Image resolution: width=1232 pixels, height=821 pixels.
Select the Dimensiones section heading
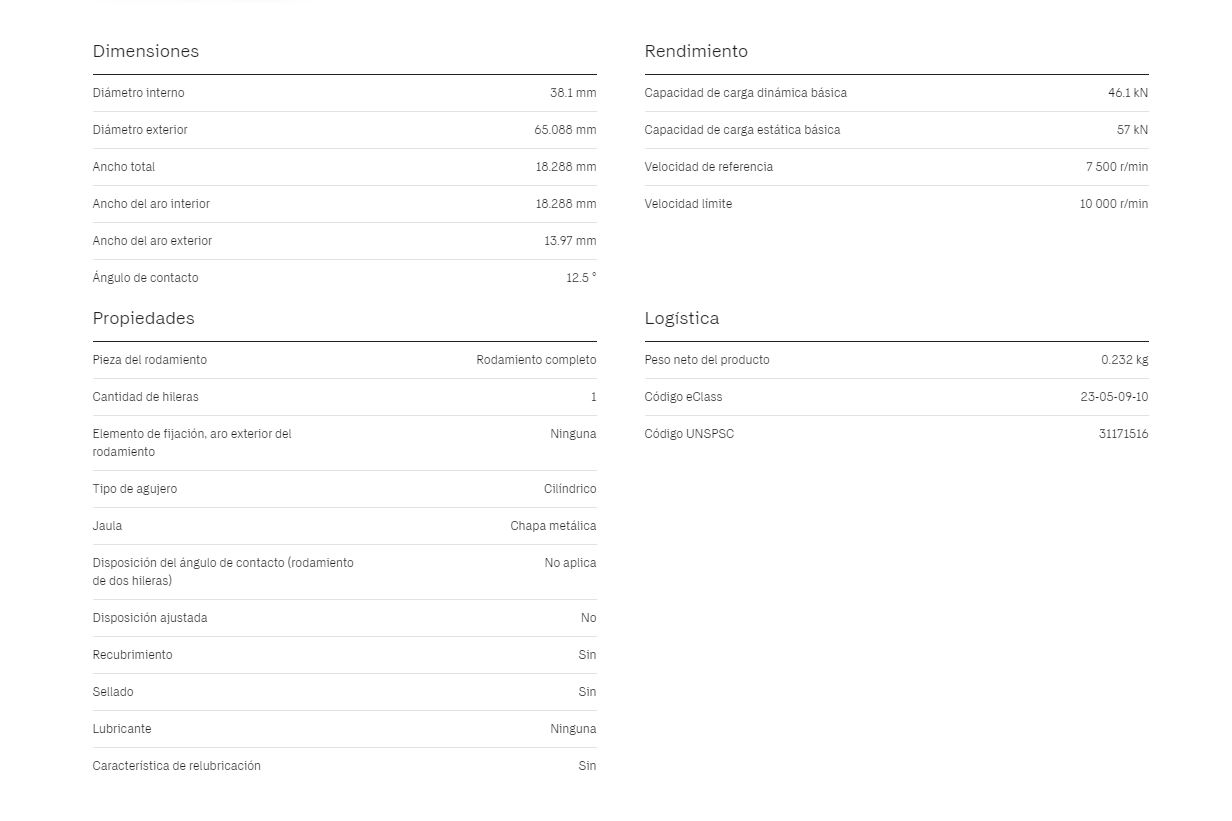(x=146, y=51)
